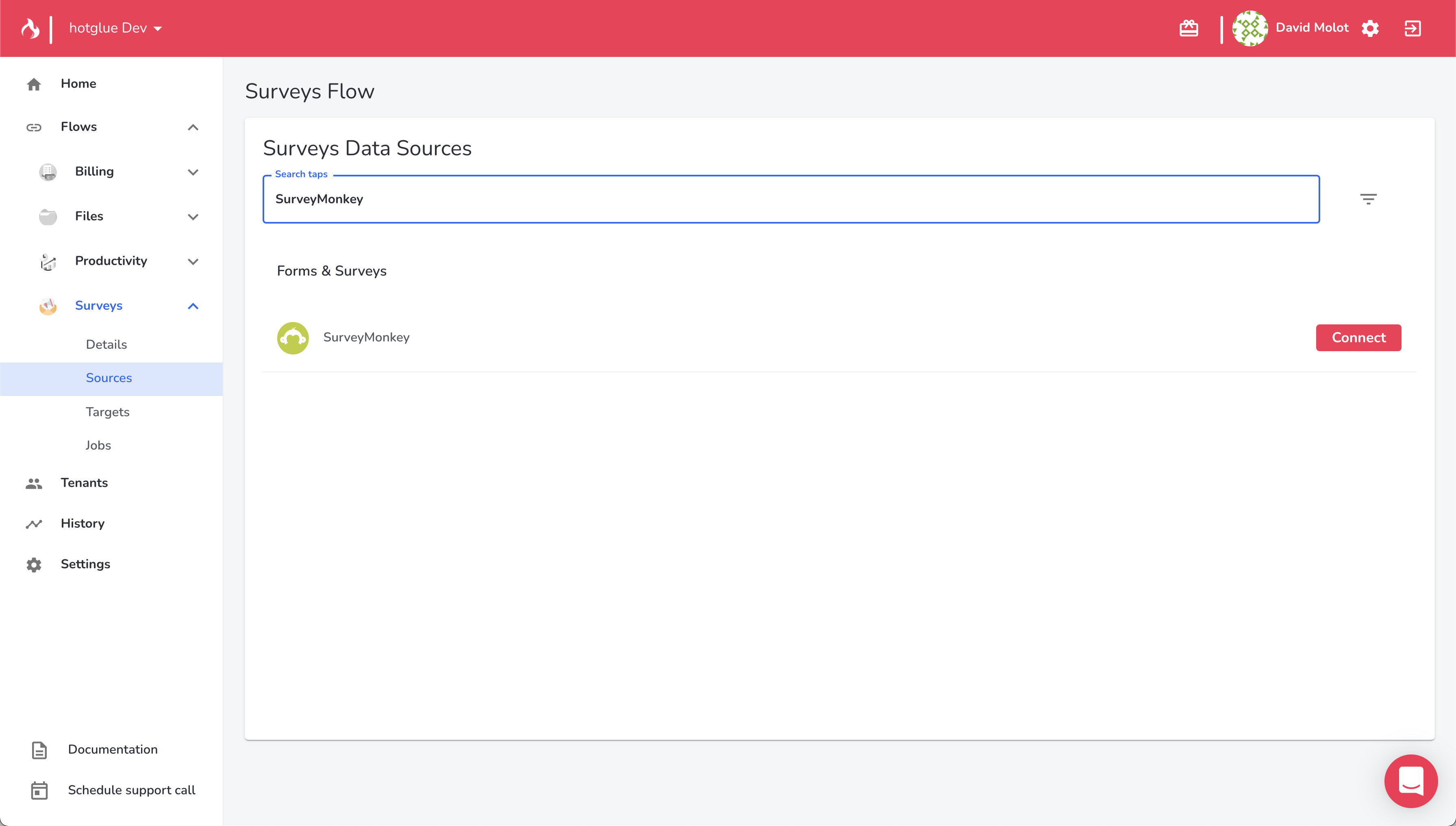The height and width of the screenshot is (826, 1456).
Task: Open the gift box icon in header
Action: [x=1188, y=28]
